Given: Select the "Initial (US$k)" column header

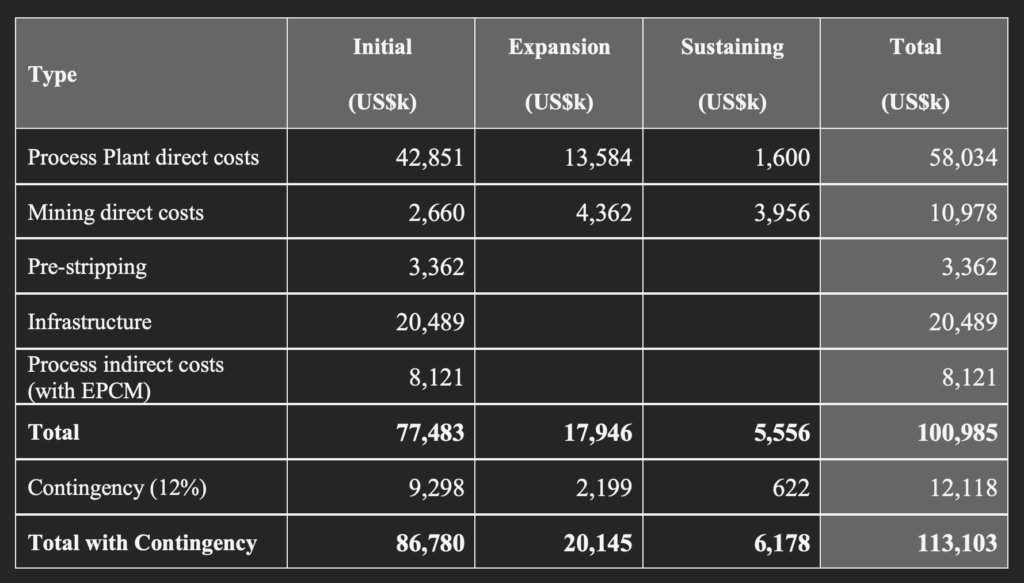Looking at the screenshot, I should [x=382, y=74].
